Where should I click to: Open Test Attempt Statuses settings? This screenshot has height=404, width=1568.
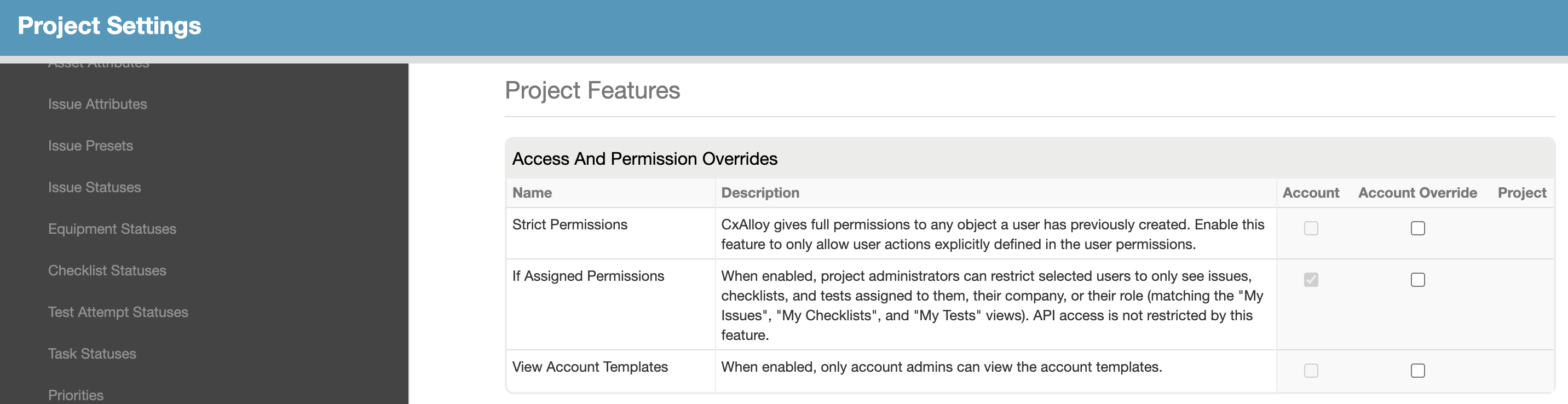118,312
